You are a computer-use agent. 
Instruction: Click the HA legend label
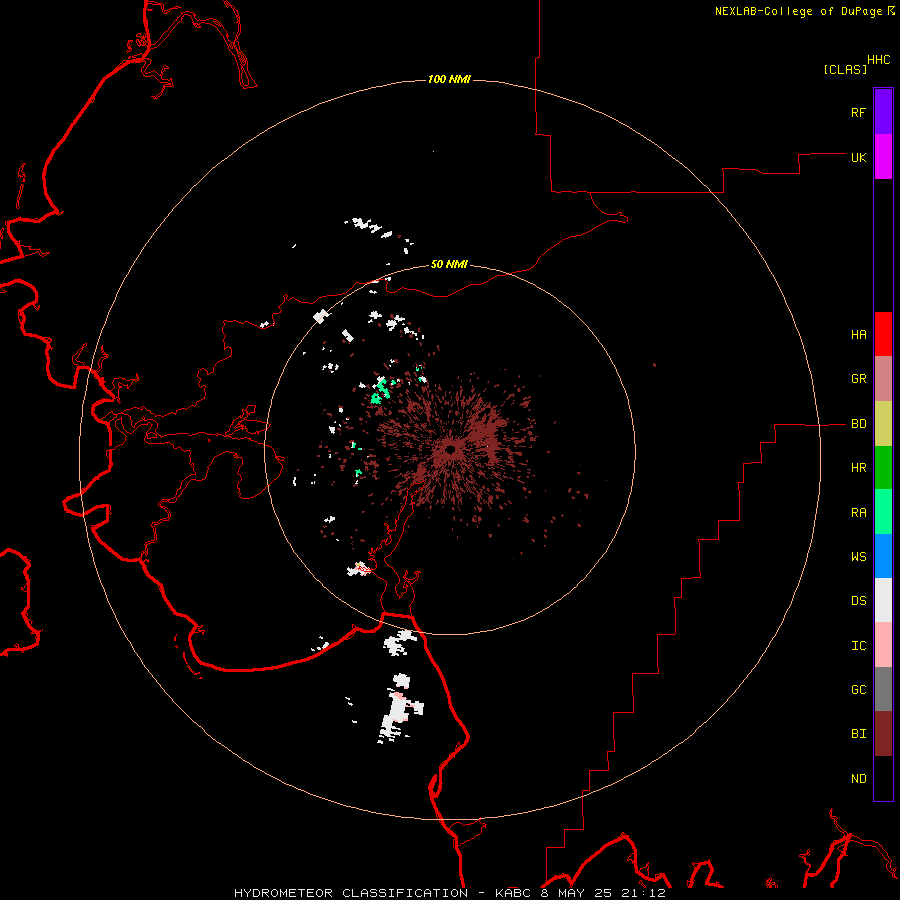(858, 335)
